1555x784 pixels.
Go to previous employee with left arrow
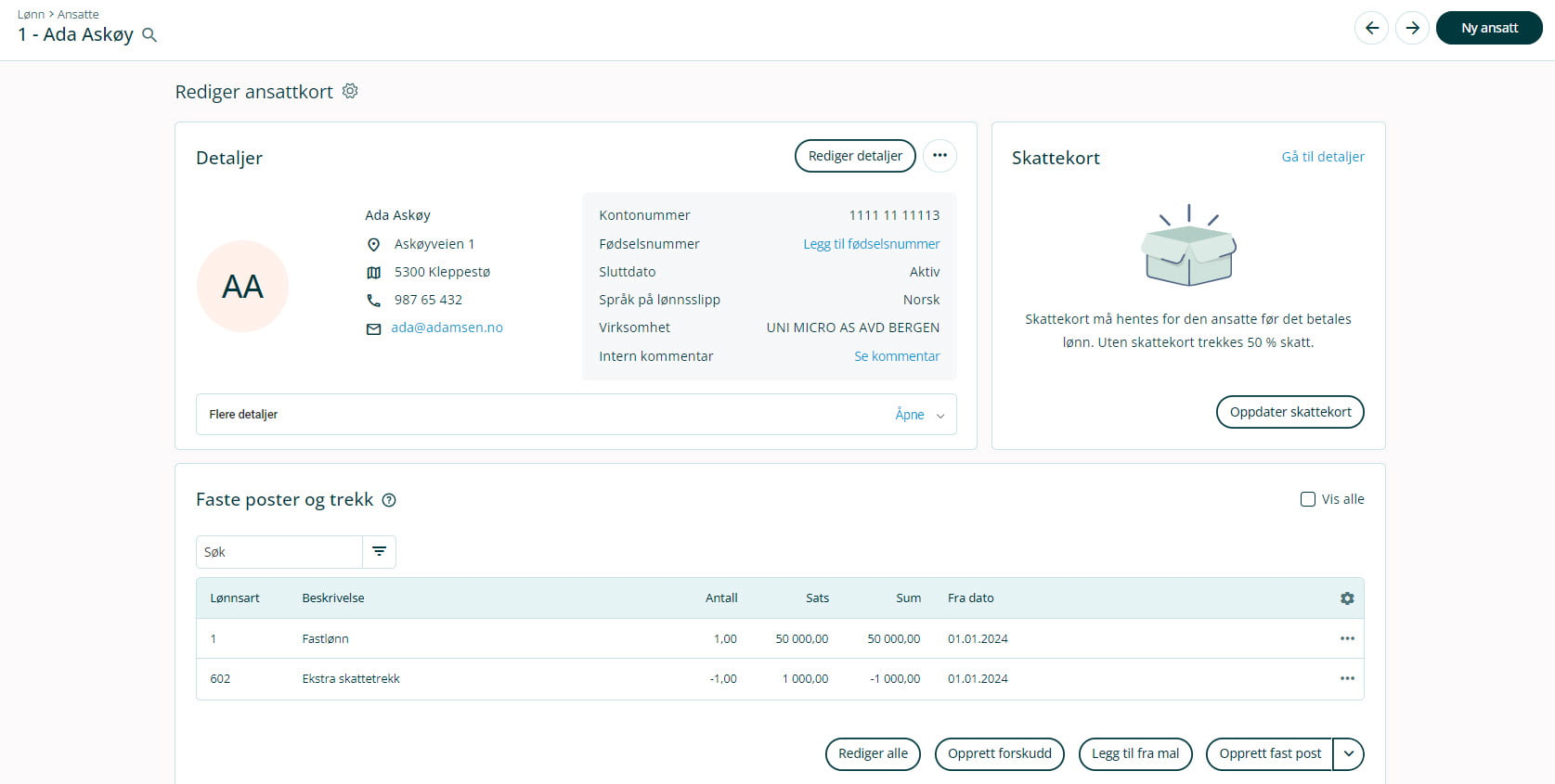(x=1371, y=28)
